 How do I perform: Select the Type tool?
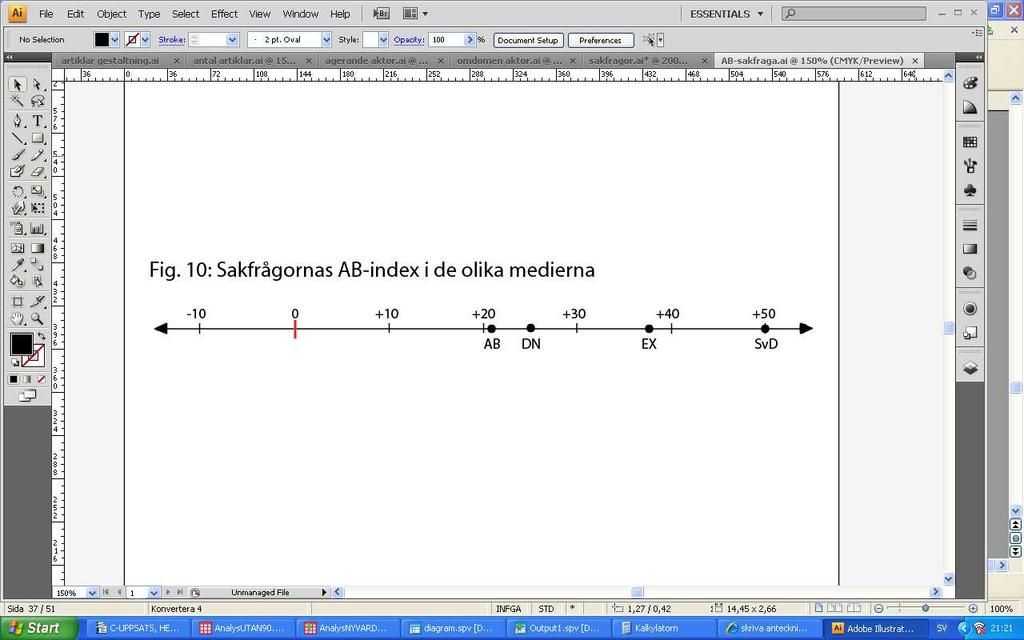(x=37, y=121)
